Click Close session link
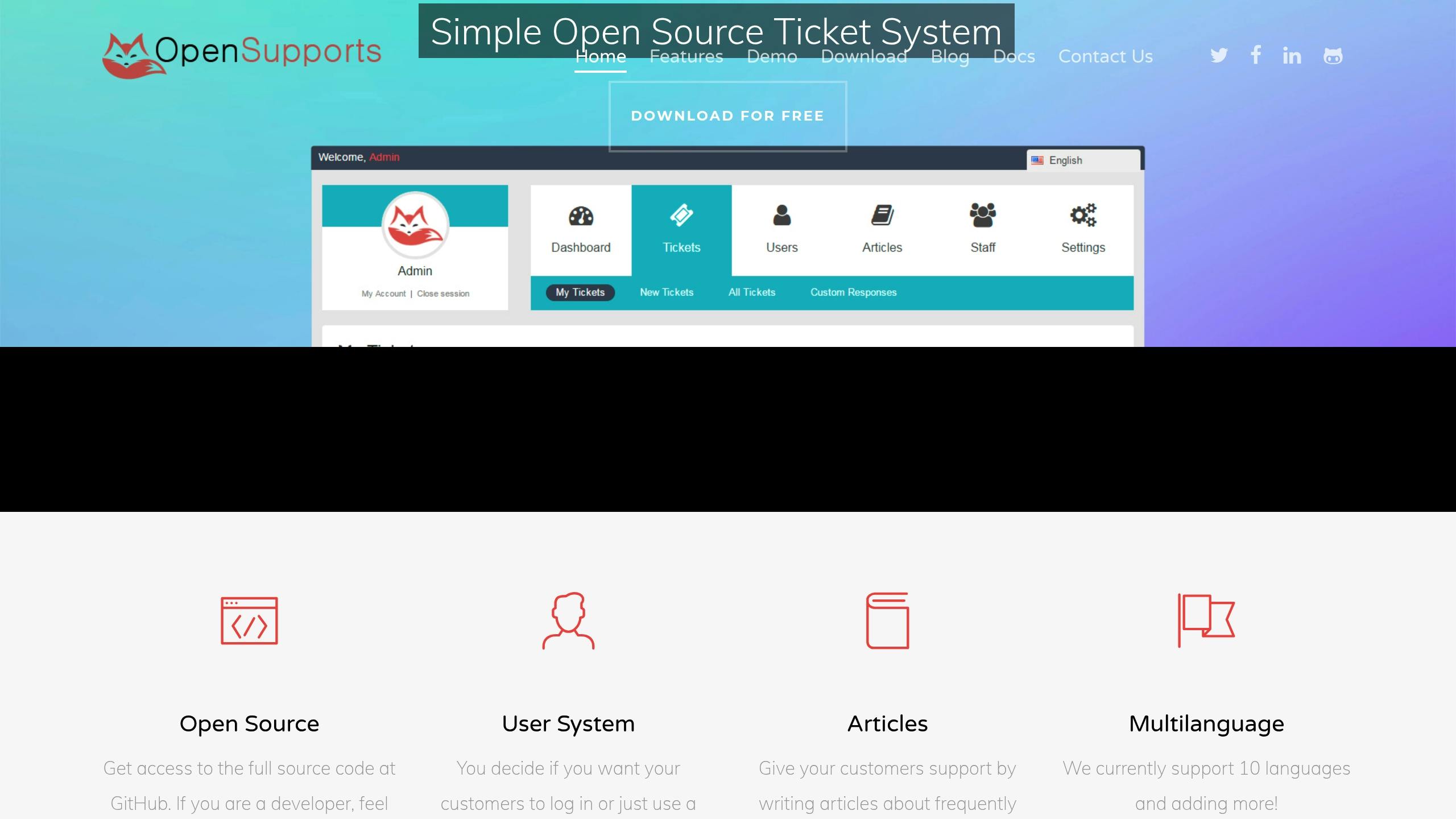Screen dimensions: 1456x819 pyautogui.click(x=443, y=293)
